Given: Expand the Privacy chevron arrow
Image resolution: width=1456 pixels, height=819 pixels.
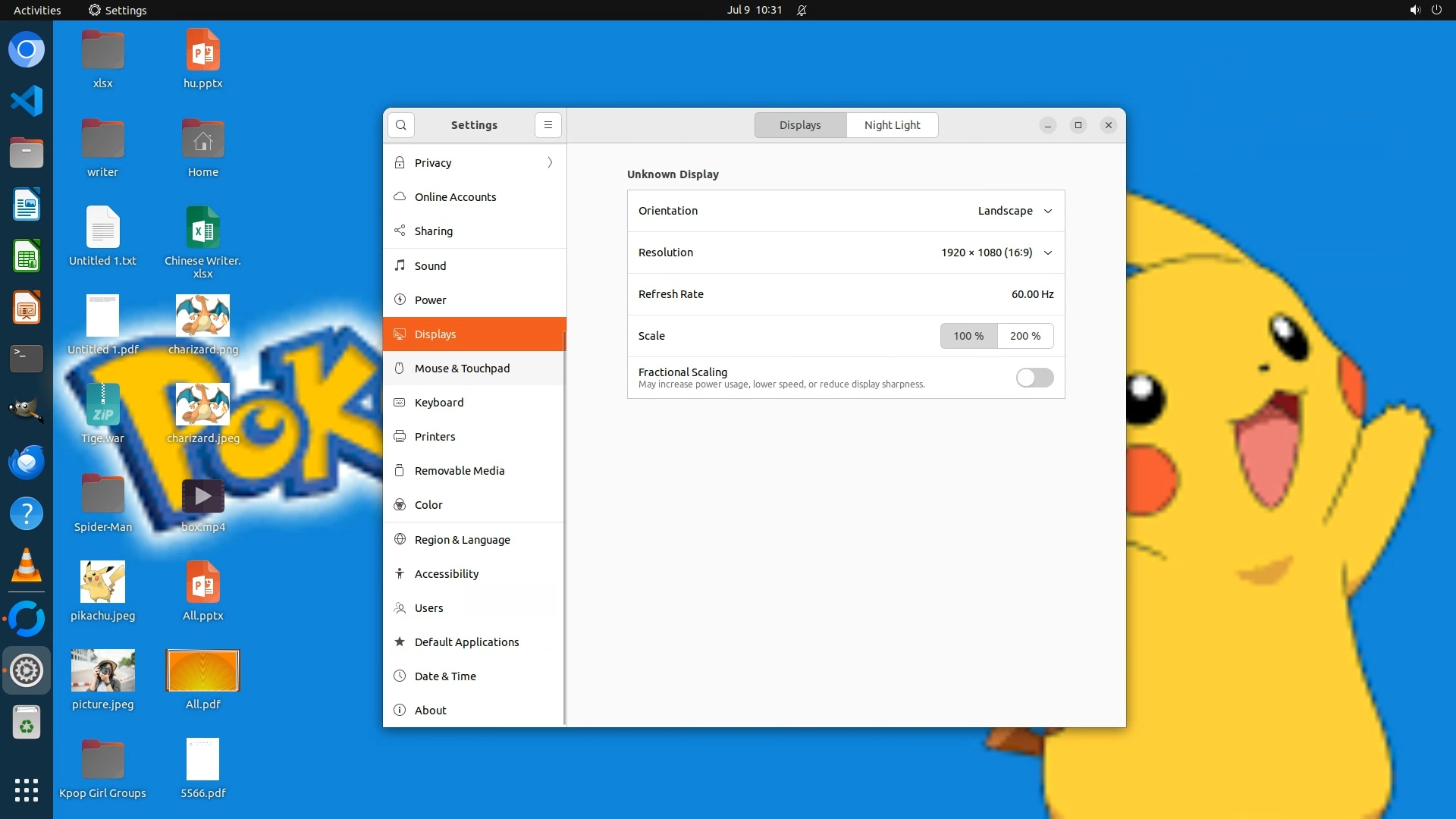Looking at the screenshot, I should tap(550, 162).
